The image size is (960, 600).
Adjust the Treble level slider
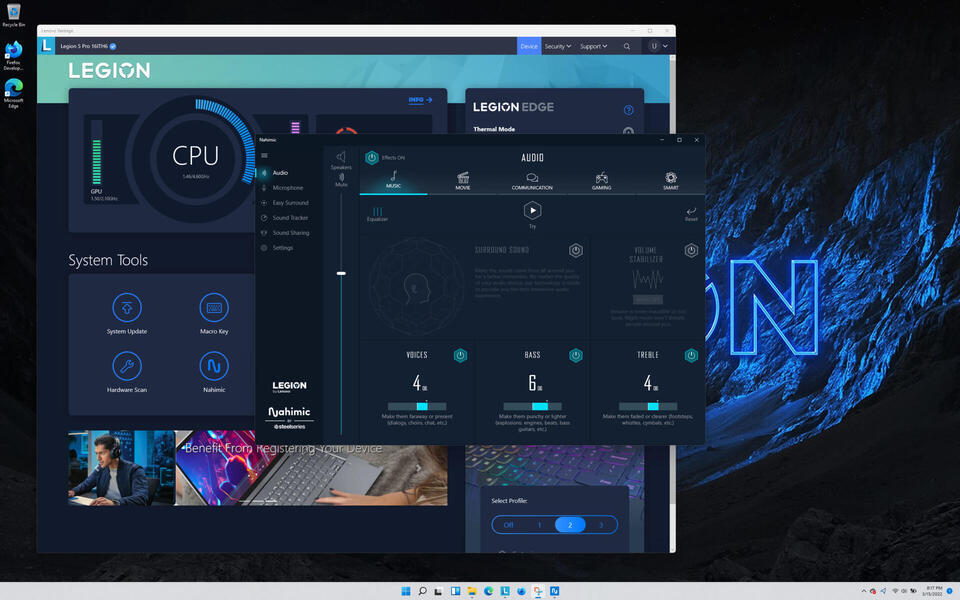tap(648, 407)
